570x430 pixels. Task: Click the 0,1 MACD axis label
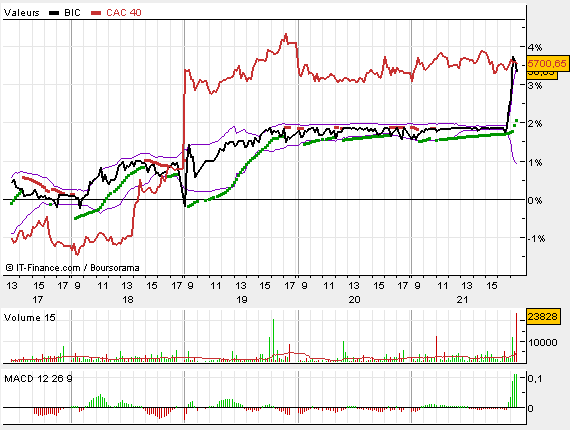[535, 379]
